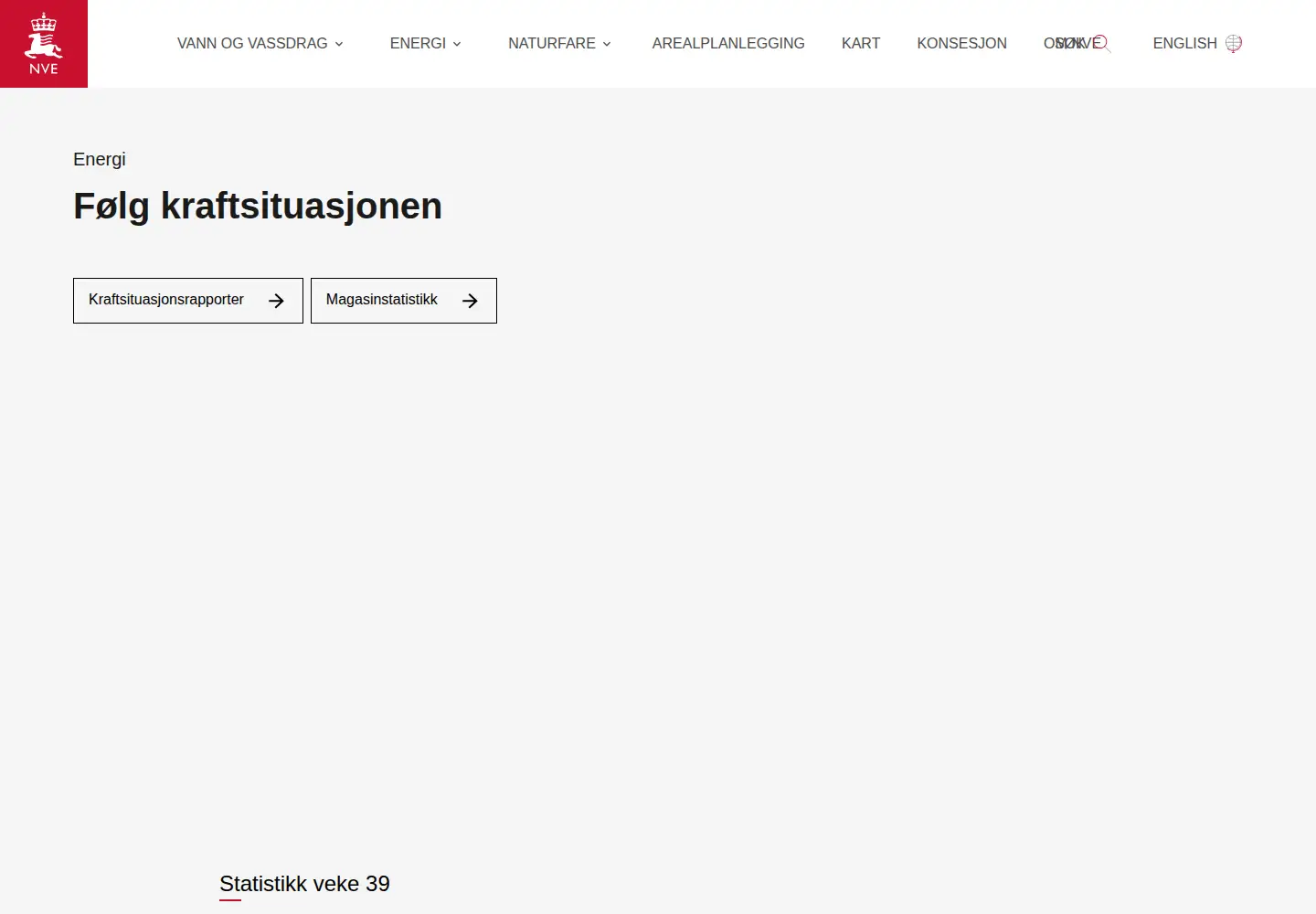Screen dimensions: 1316x914
Task: Open the search magnifier icon in header
Action: (1102, 43)
